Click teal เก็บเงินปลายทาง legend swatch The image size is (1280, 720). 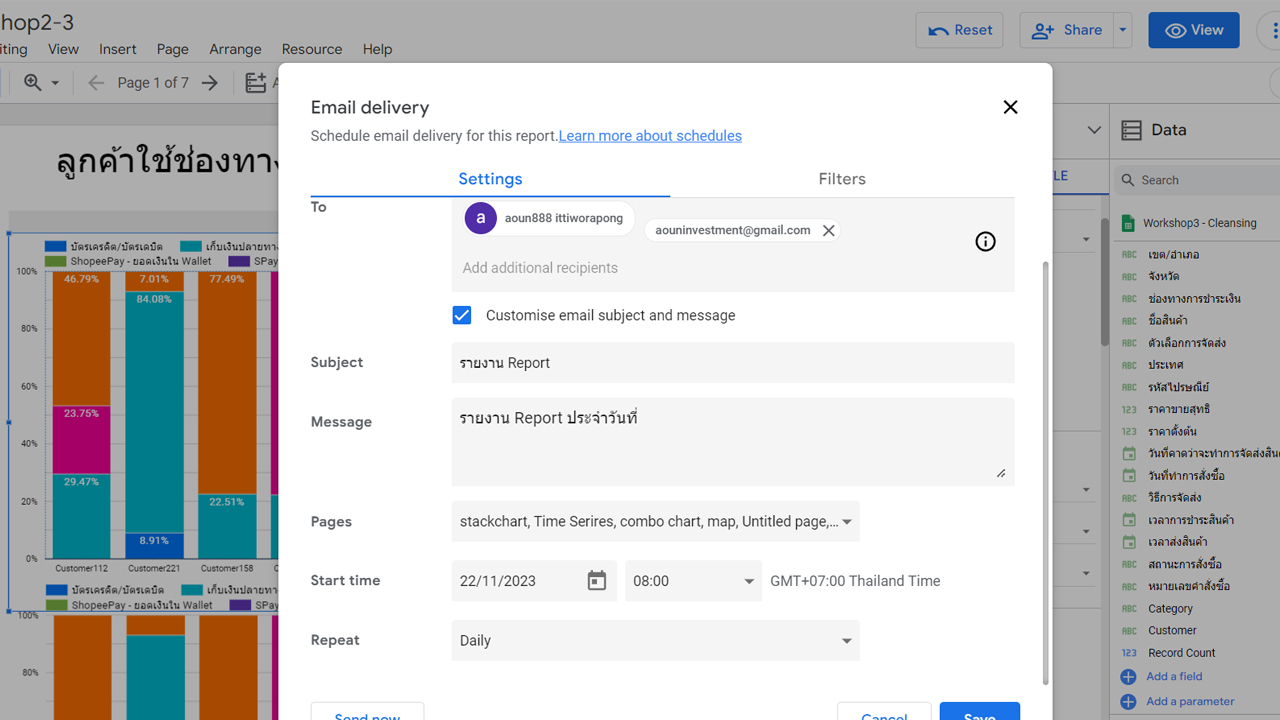pos(191,246)
